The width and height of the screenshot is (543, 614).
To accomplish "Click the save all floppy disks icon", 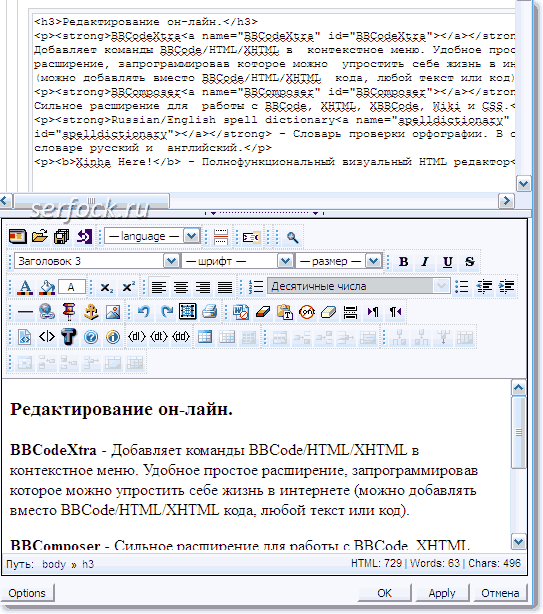I will (x=61, y=237).
